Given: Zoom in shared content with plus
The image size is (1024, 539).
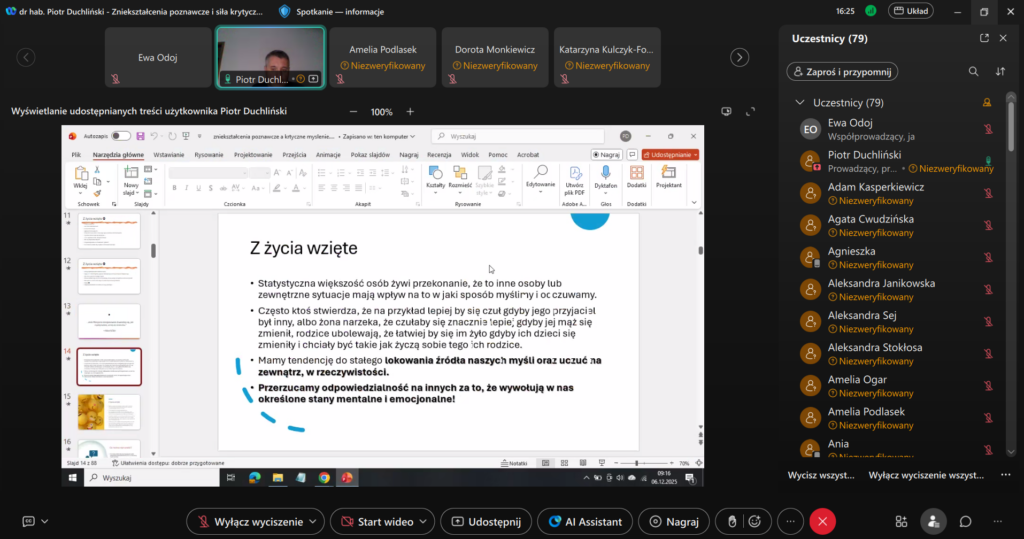Looking at the screenshot, I should click(410, 112).
